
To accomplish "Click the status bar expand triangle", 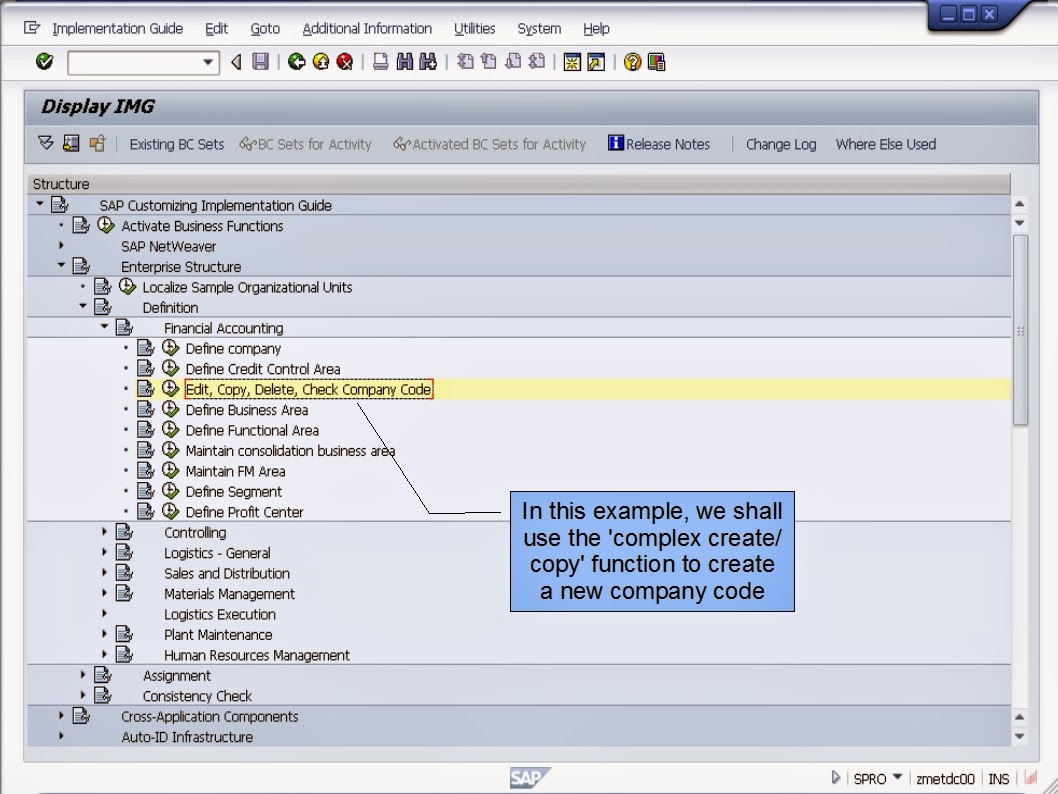I will tap(835, 778).
